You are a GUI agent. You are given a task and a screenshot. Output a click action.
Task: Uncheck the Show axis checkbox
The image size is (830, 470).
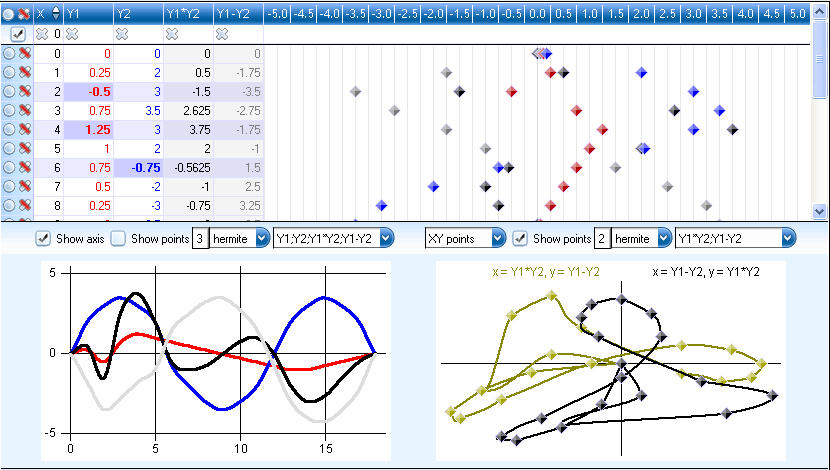tap(43, 239)
